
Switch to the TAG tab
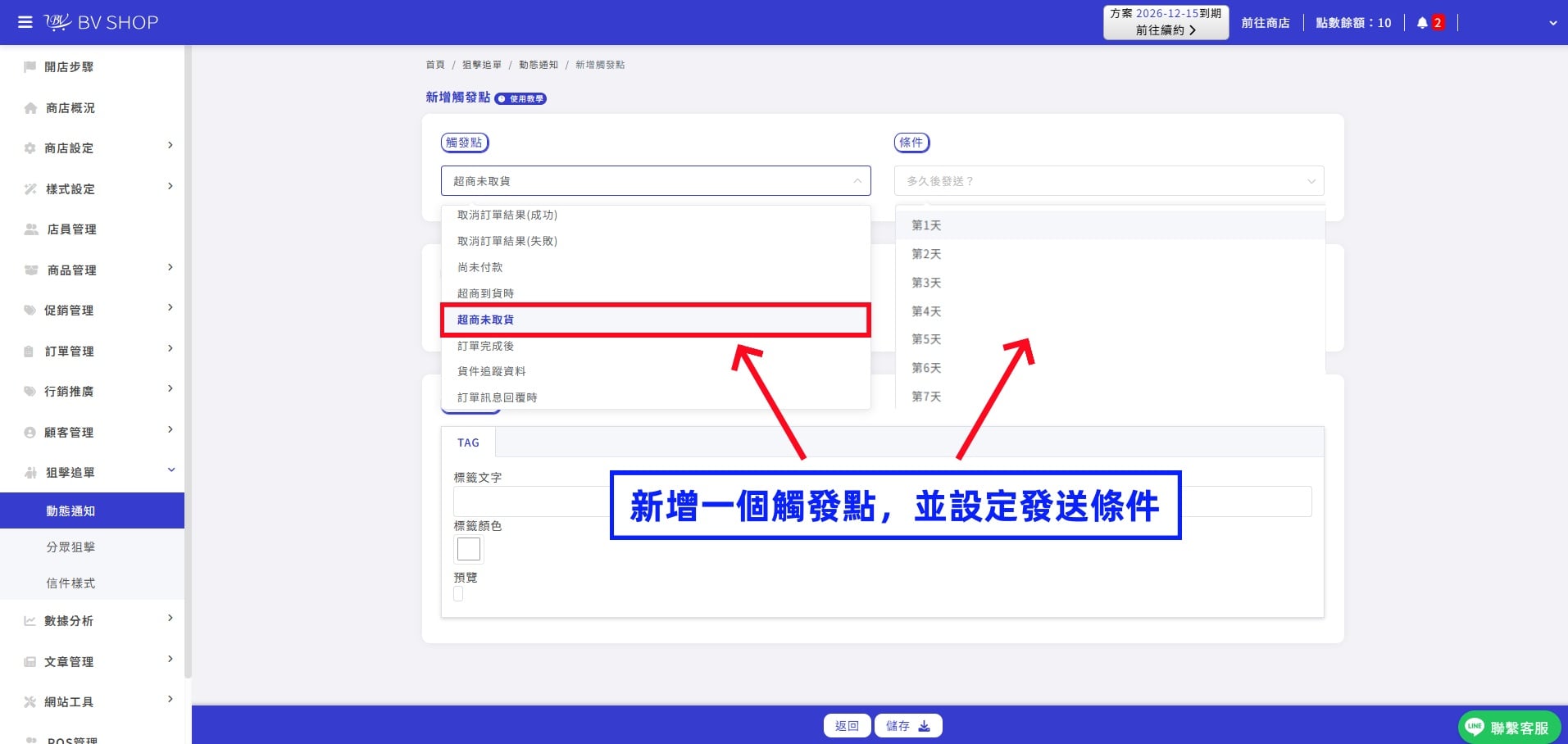click(468, 442)
